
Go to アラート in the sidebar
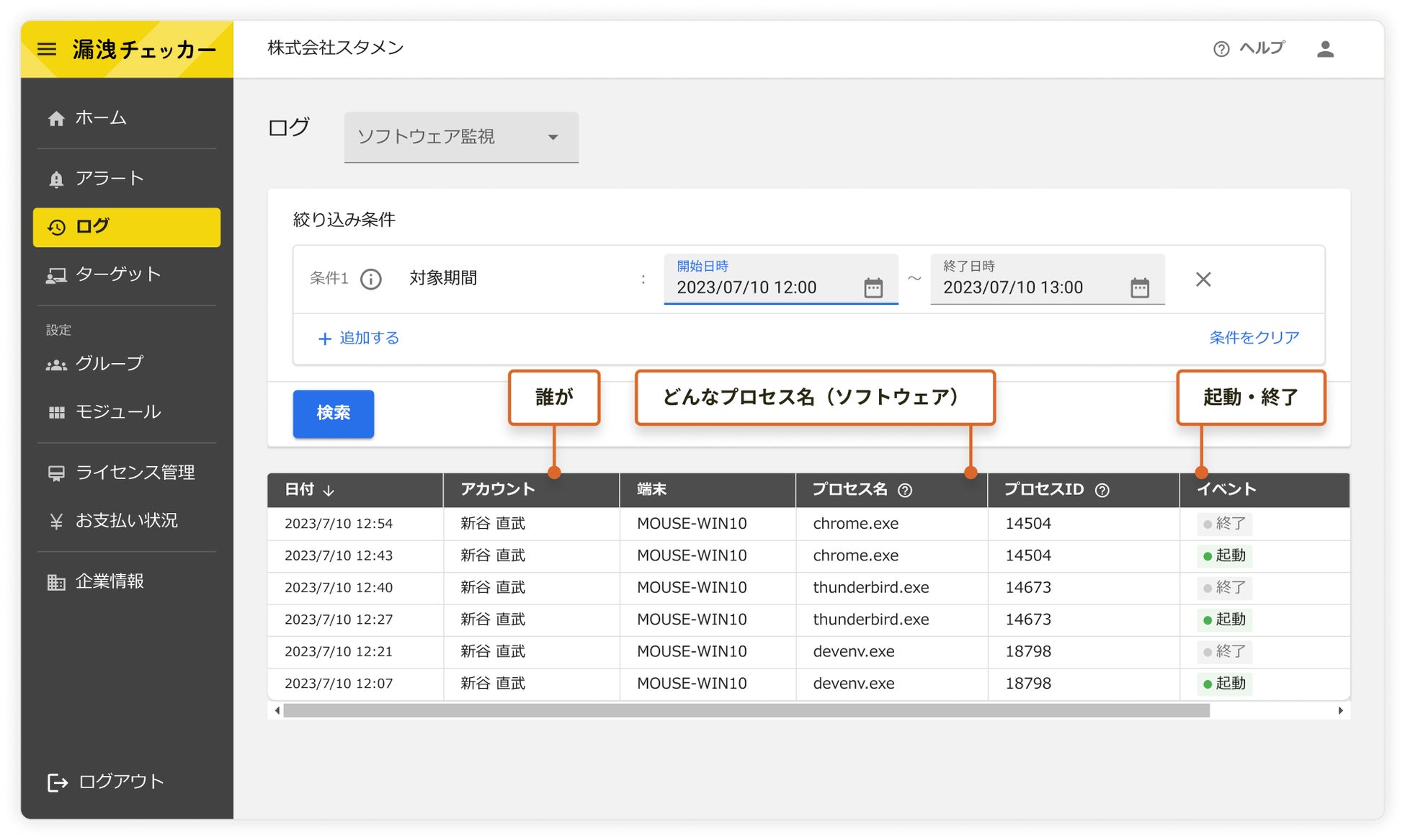(110, 178)
